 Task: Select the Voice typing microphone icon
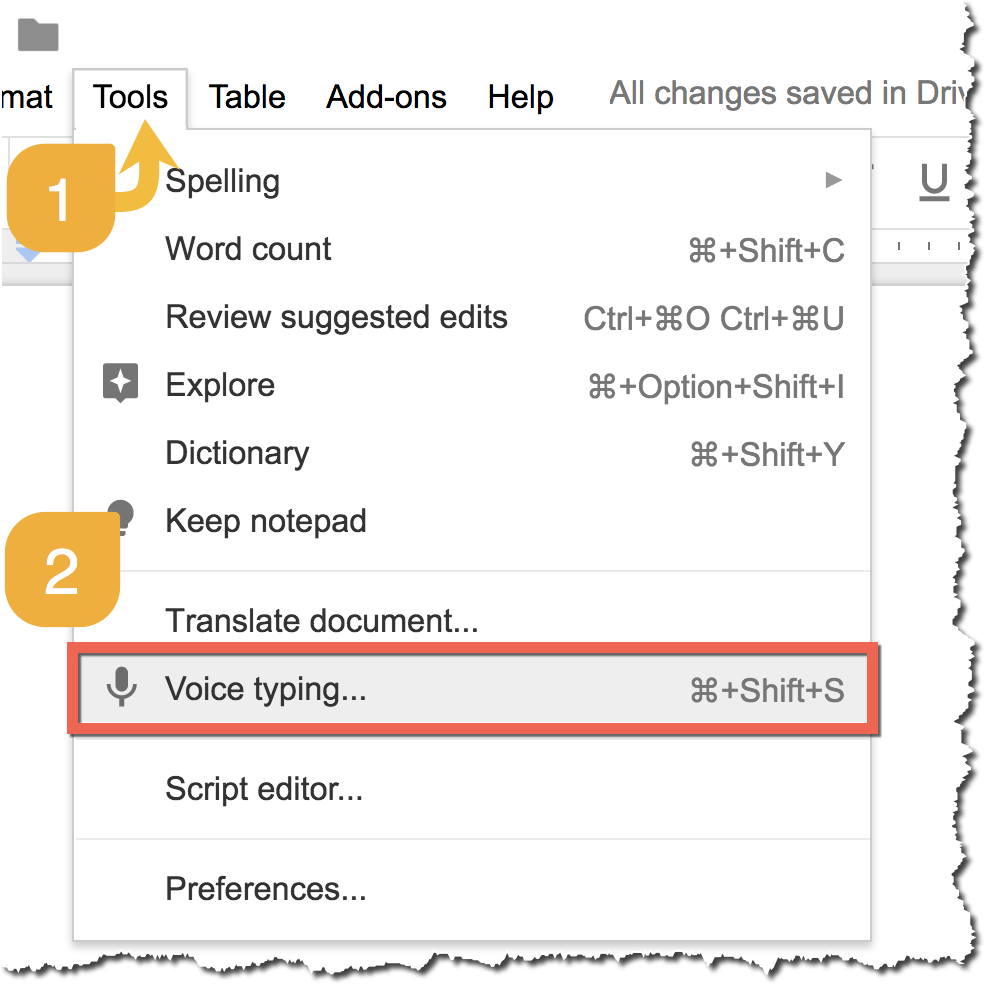(121, 689)
